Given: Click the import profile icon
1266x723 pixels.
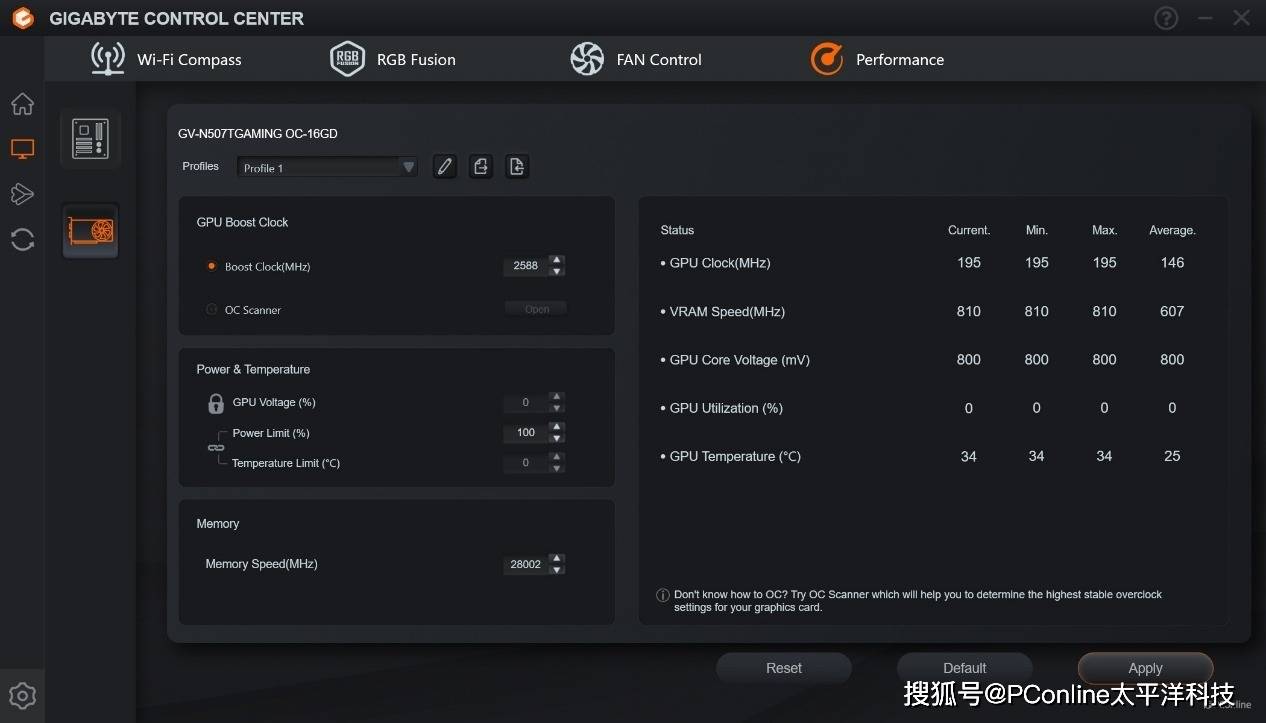Looking at the screenshot, I should (517, 167).
